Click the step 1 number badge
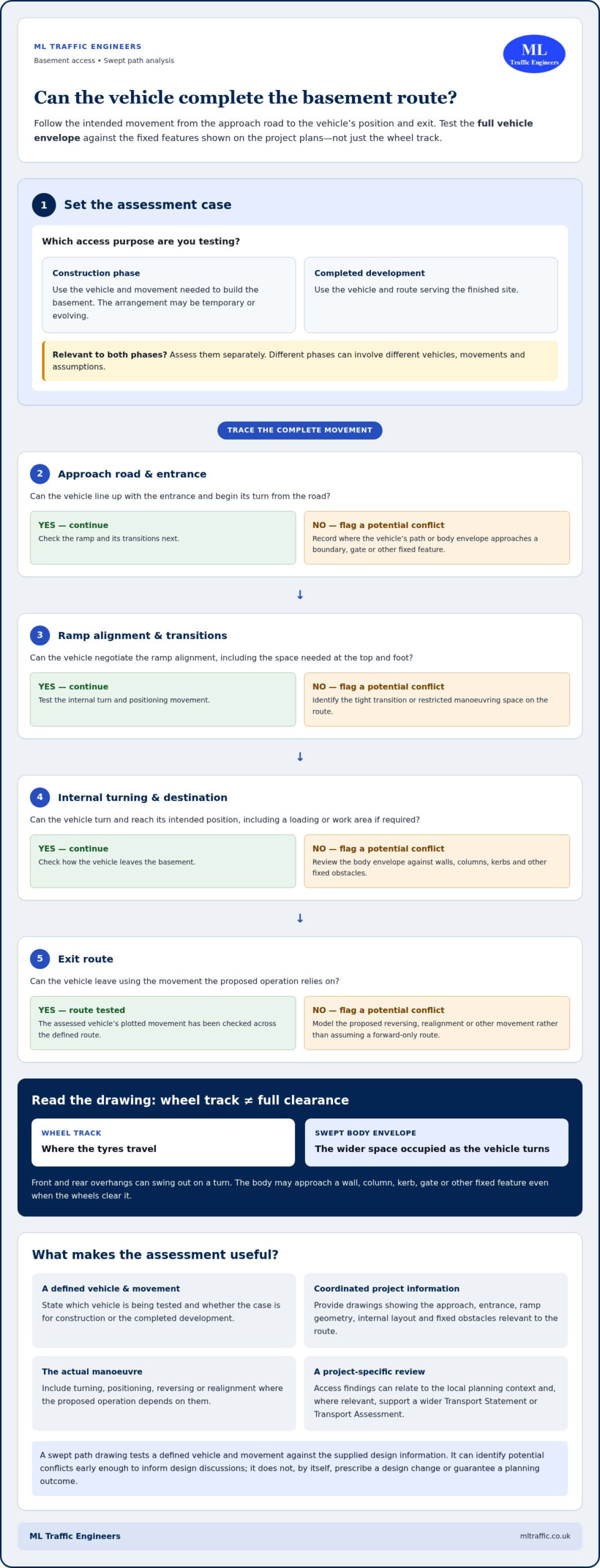This screenshot has width=600, height=1568. tap(43, 205)
